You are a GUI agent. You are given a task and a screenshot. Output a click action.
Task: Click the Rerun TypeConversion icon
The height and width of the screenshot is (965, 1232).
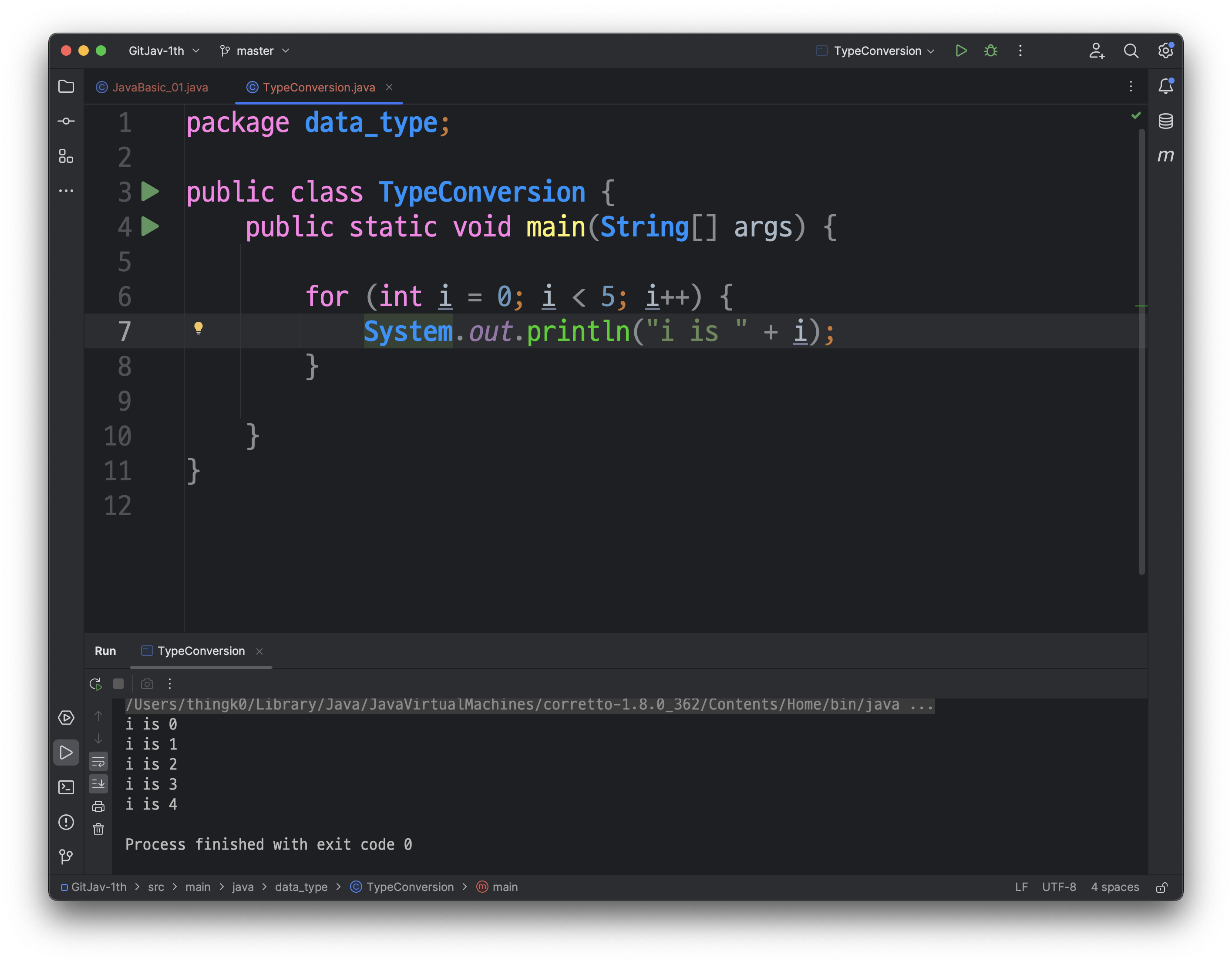pos(96,684)
